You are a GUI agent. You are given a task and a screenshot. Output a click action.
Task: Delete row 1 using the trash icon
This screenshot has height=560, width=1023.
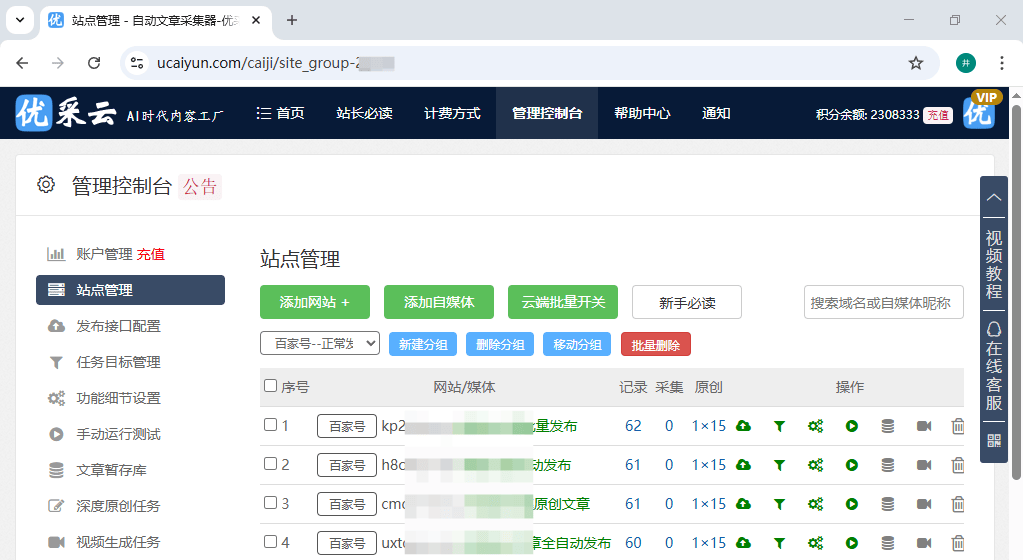[957, 426]
